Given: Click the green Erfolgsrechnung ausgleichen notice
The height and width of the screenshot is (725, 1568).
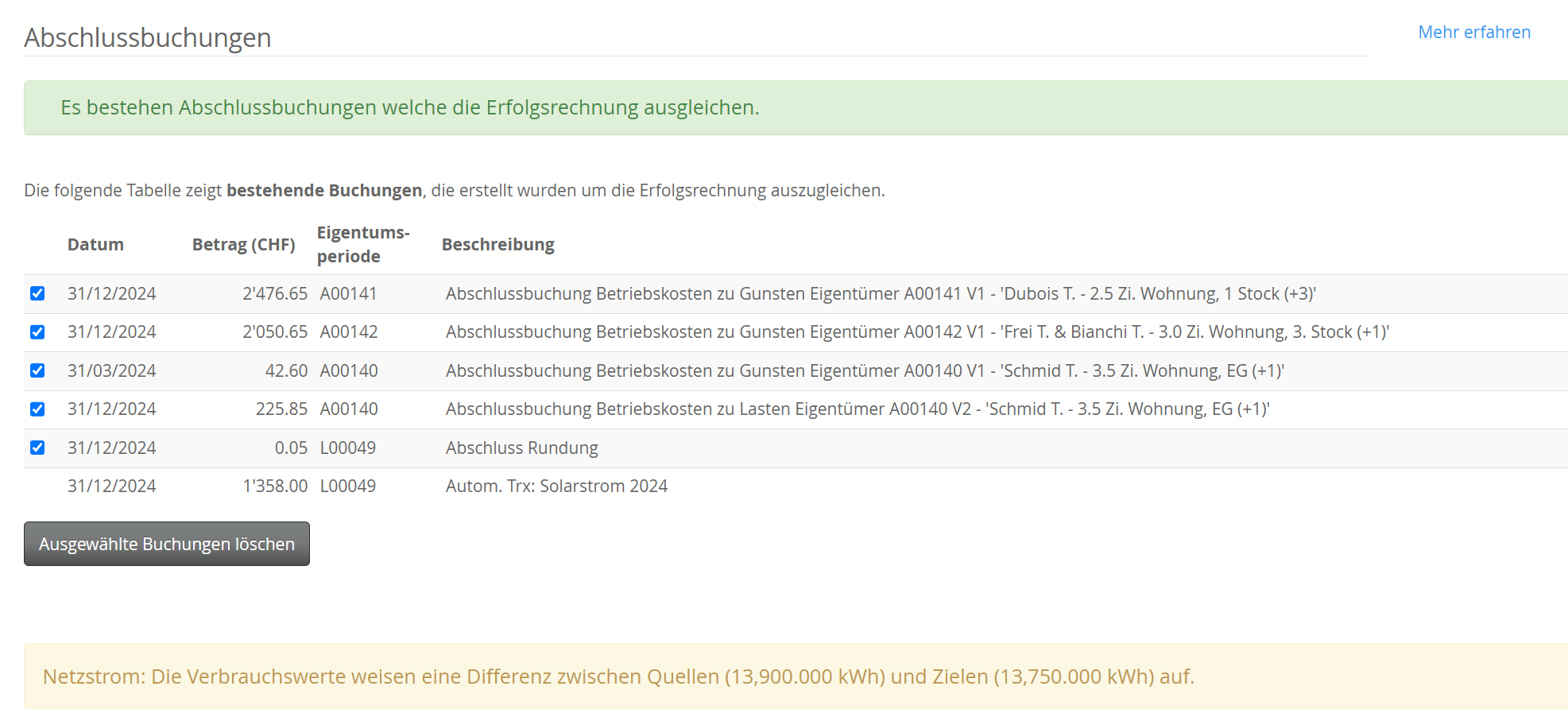Looking at the screenshot, I should pos(796,107).
